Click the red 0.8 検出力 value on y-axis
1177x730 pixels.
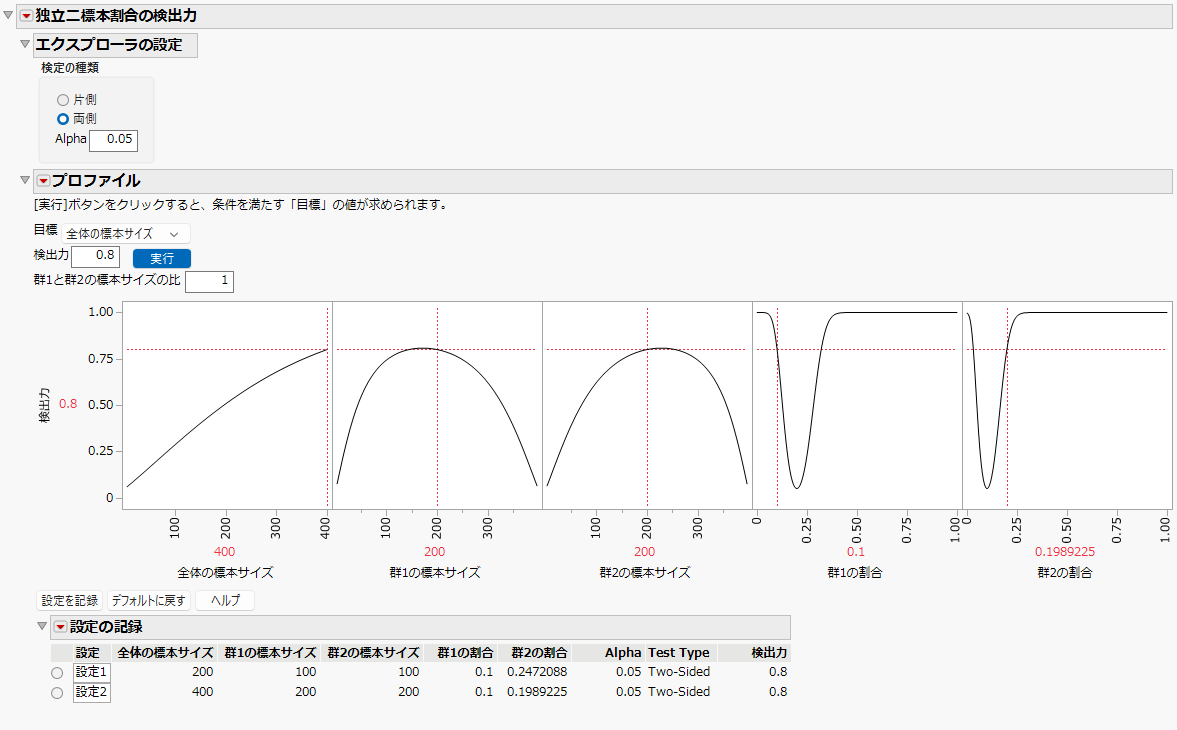pyautogui.click(x=68, y=404)
